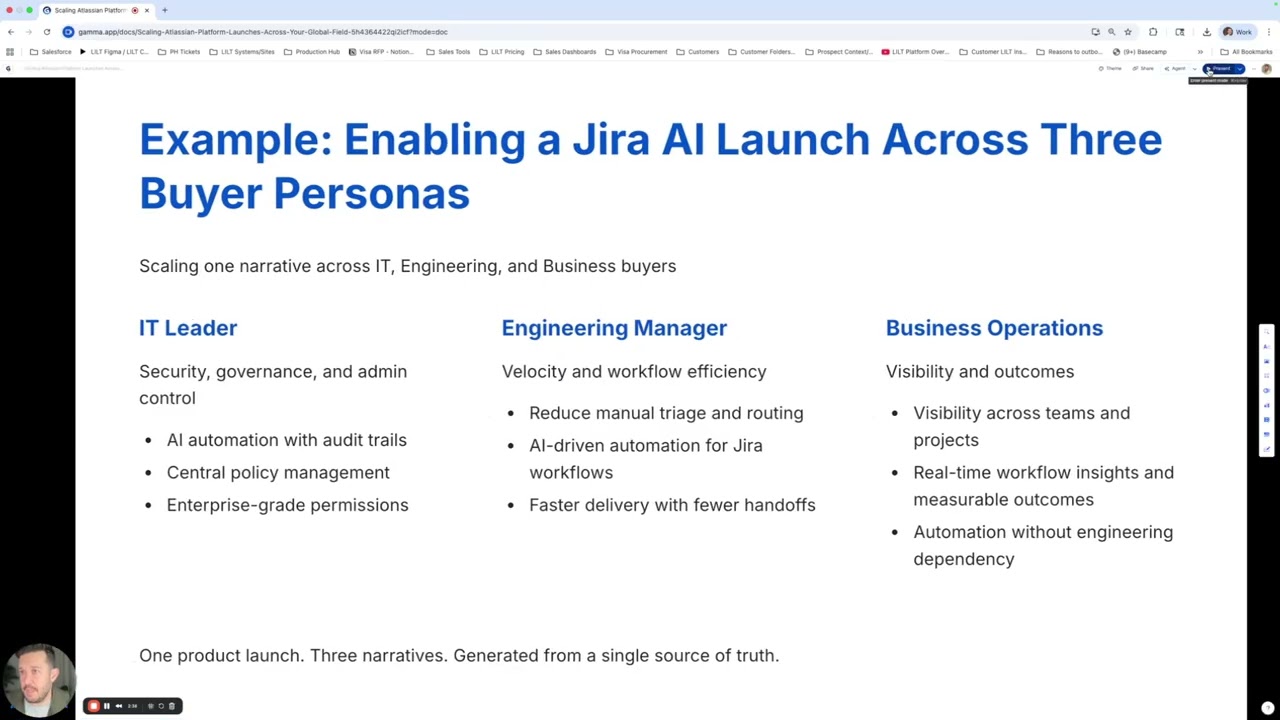1280x720 pixels.
Task: Stop the screen recording with red button
Action: coord(94,706)
